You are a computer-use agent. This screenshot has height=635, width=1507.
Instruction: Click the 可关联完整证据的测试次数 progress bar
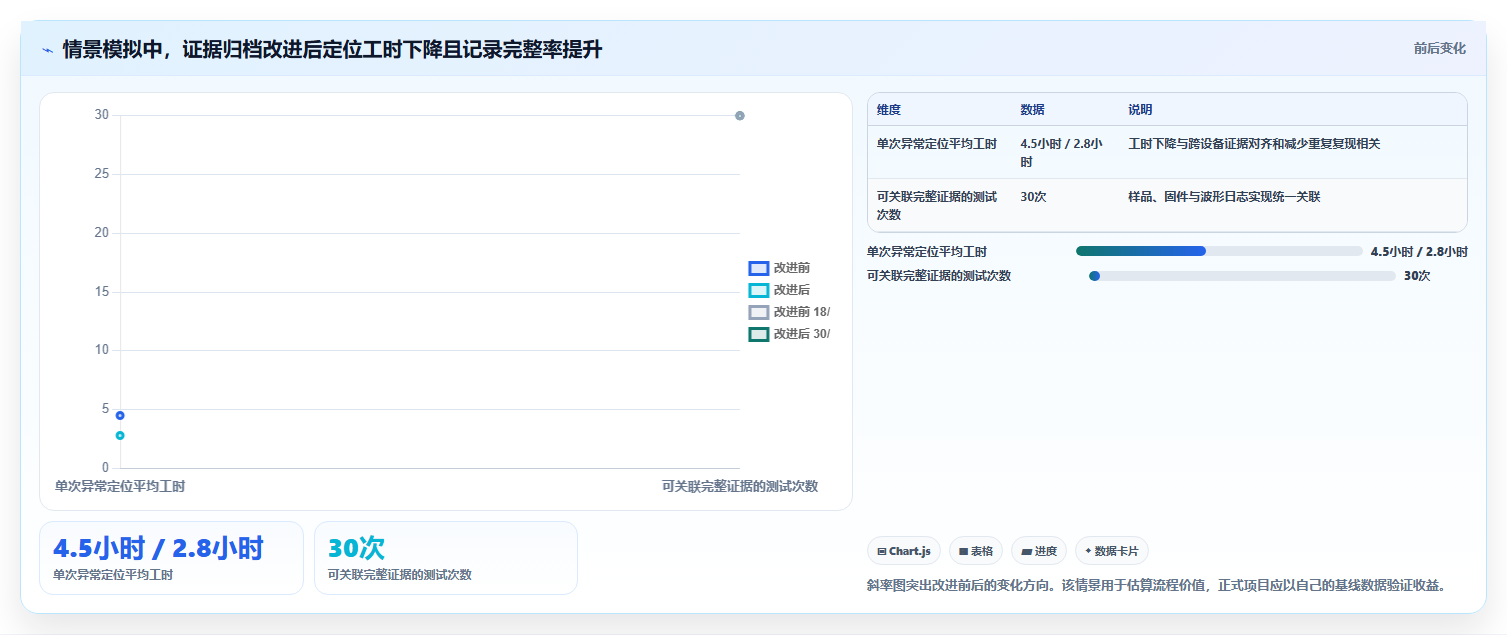pyautogui.click(x=1242, y=276)
